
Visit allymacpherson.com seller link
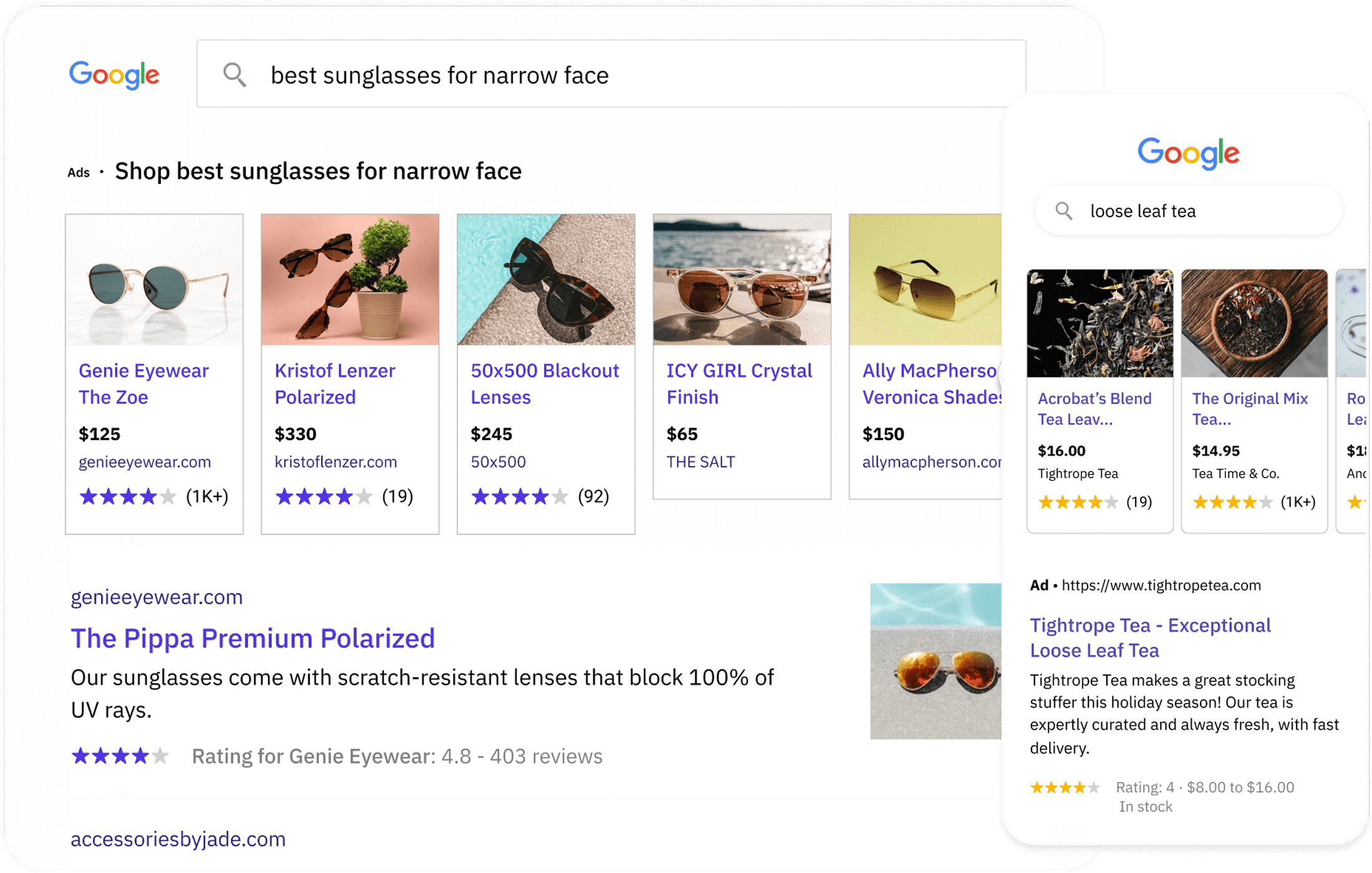pyautogui.click(x=932, y=462)
